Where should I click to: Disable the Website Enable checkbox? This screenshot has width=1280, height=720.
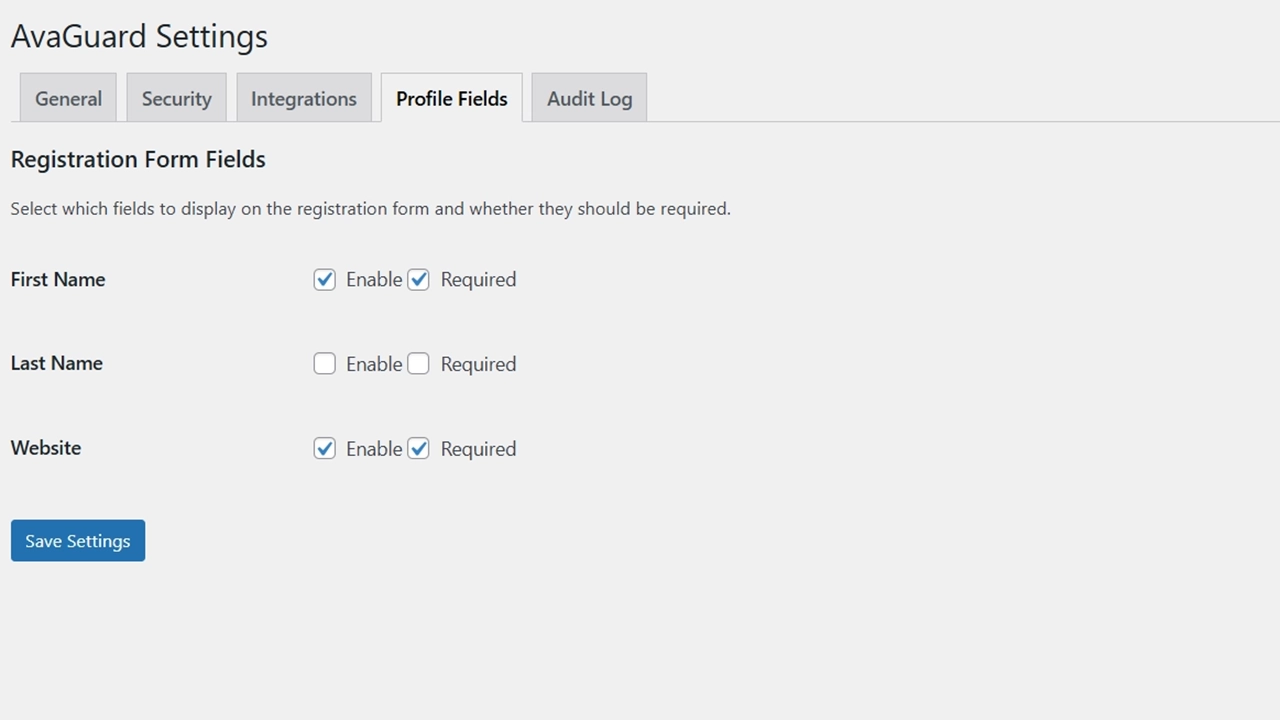click(x=324, y=449)
